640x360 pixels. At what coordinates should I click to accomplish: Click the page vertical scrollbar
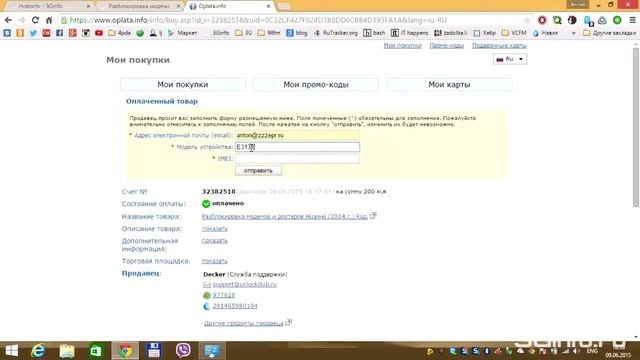[x=636, y=127]
